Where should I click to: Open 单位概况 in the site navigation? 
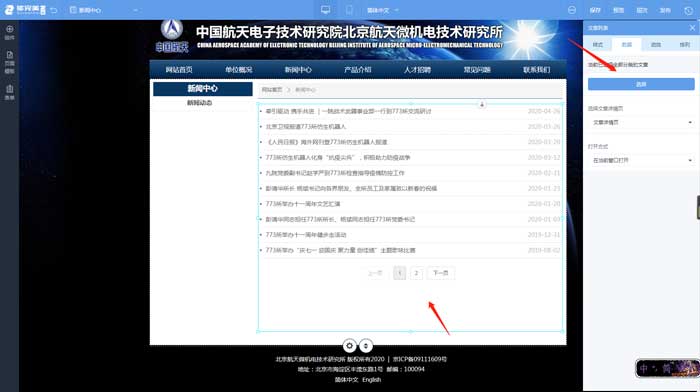click(x=239, y=70)
